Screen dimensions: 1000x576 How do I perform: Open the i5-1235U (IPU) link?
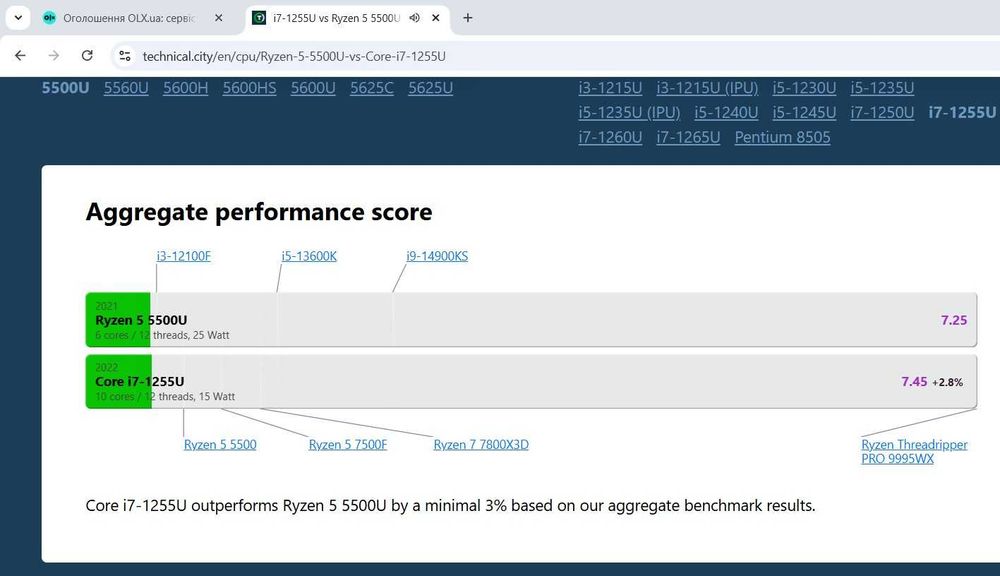coord(629,113)
